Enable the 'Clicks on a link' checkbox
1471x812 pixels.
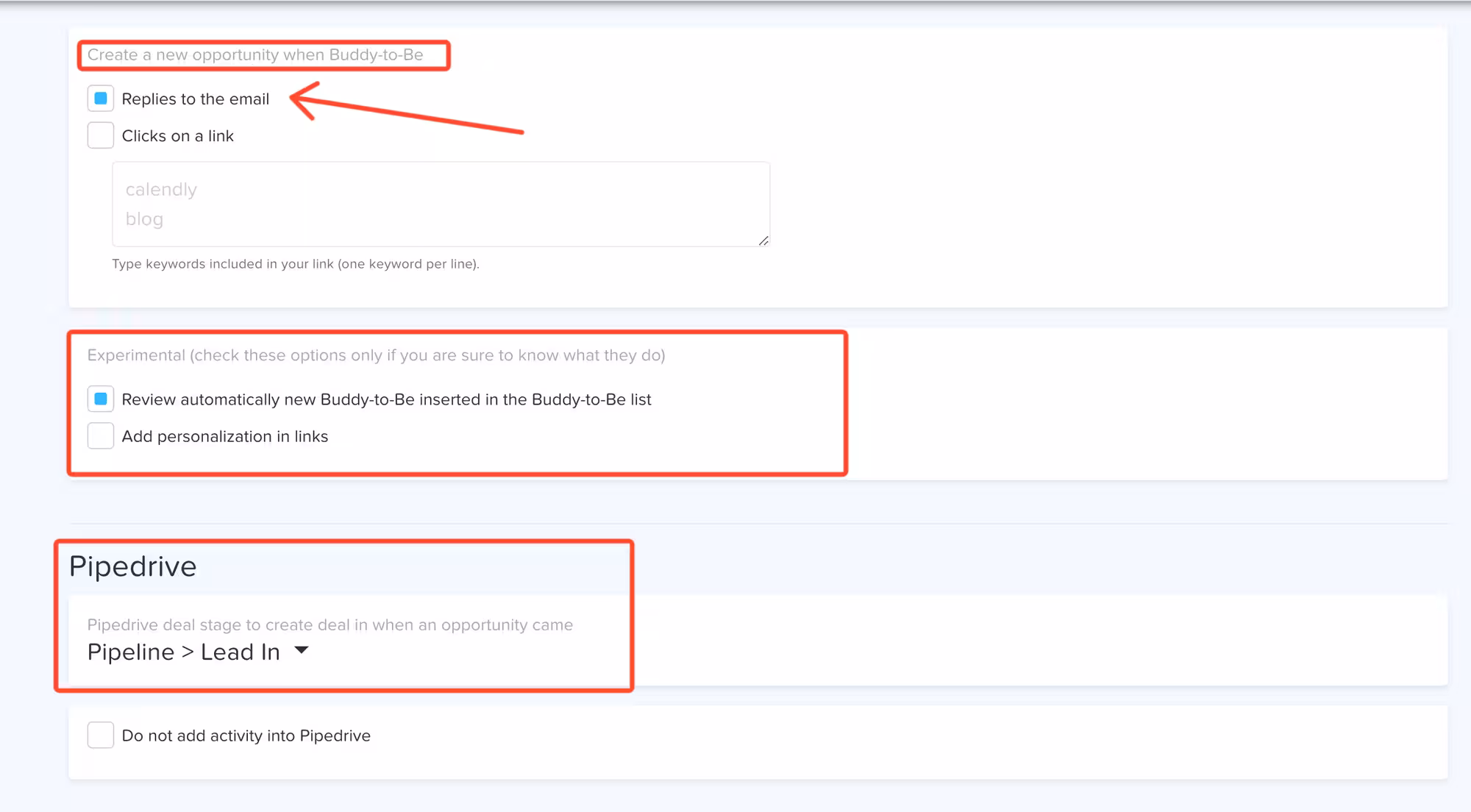click(101, 135)
